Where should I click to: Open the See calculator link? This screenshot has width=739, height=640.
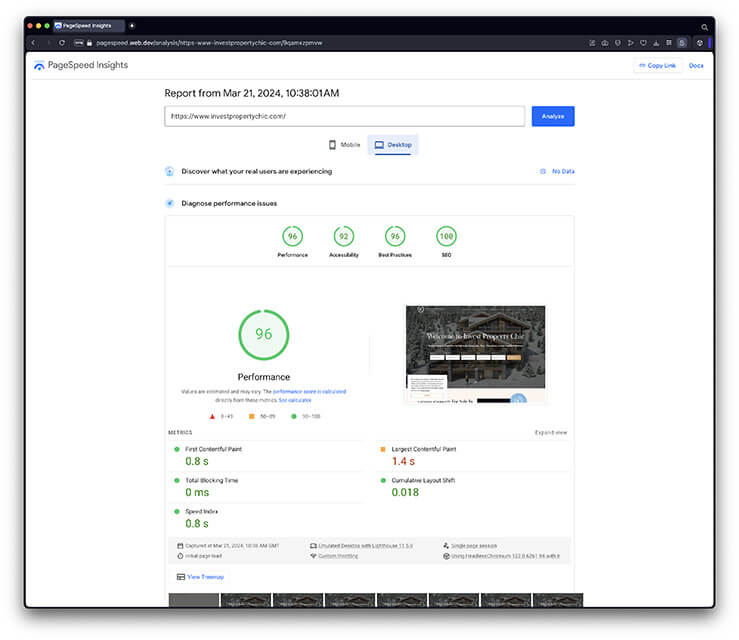[x=295, y=400]
